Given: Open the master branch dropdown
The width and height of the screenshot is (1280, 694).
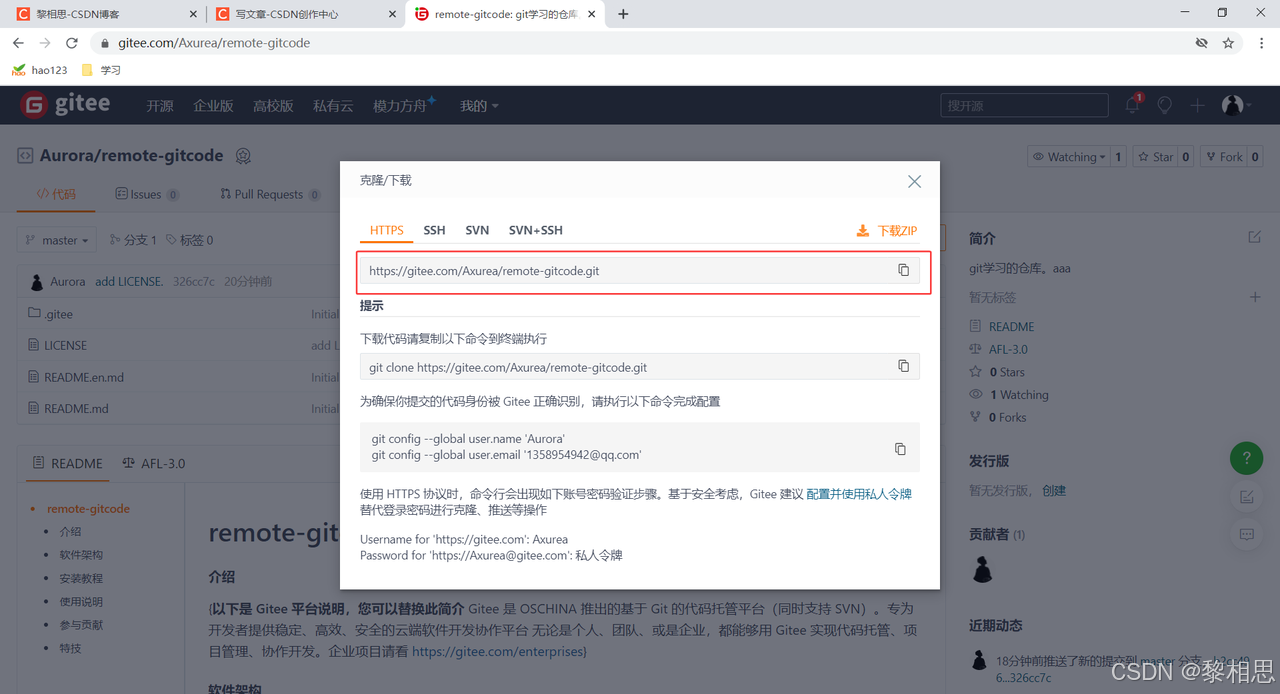Looking at the screenshot, I should 58,240.
